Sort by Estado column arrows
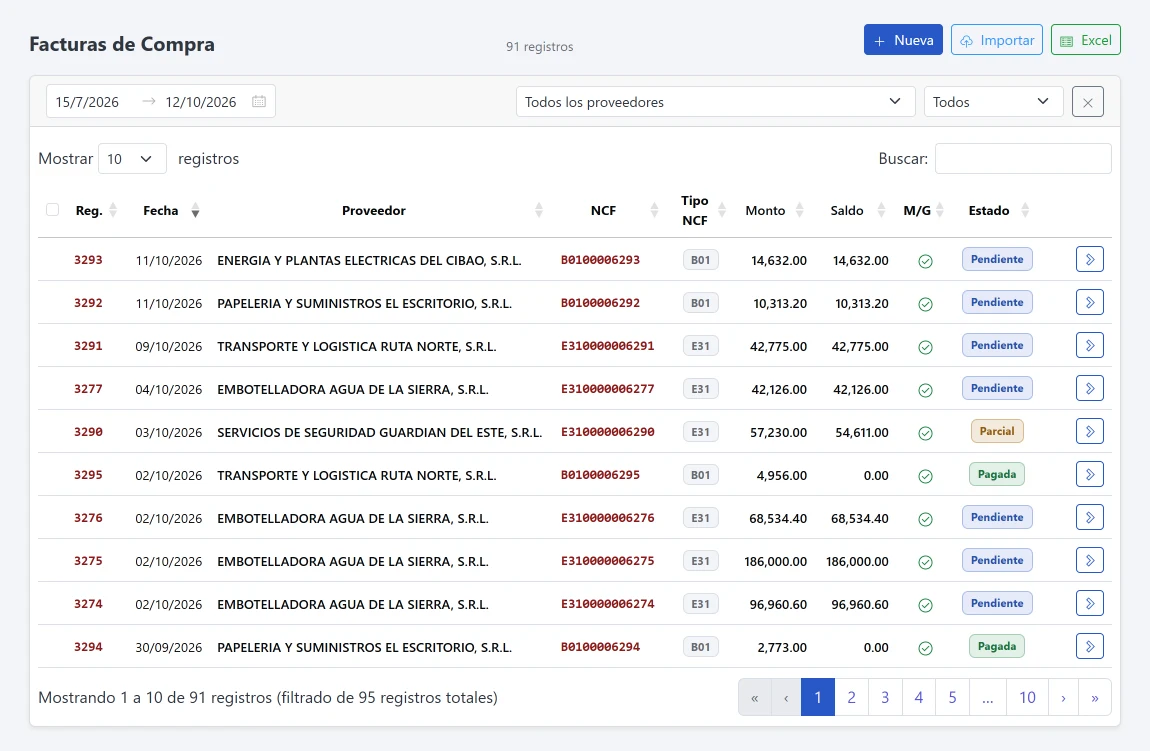1150x751 pixels. coord(1025,210)
